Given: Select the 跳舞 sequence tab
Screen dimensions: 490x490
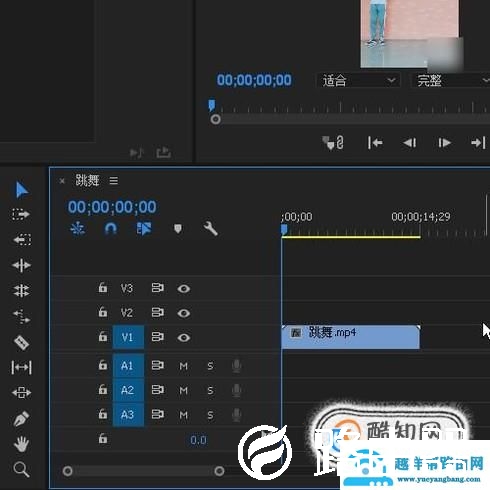Looking at the screenshot, I should click(87, 181).
